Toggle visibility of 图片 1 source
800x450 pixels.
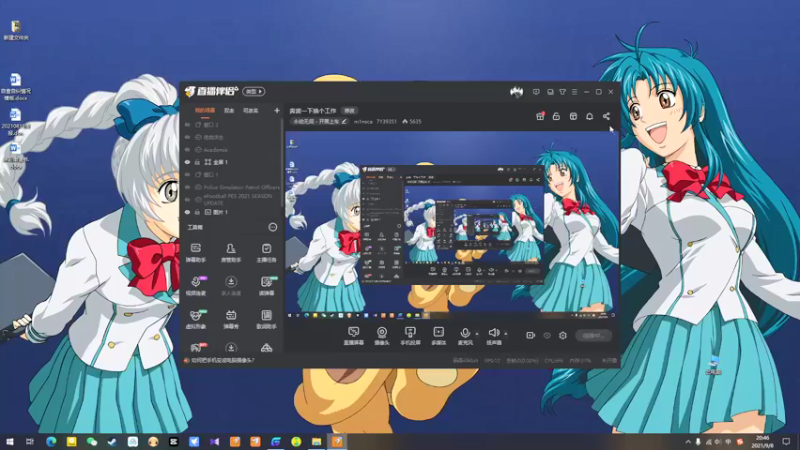click(187, 212)
